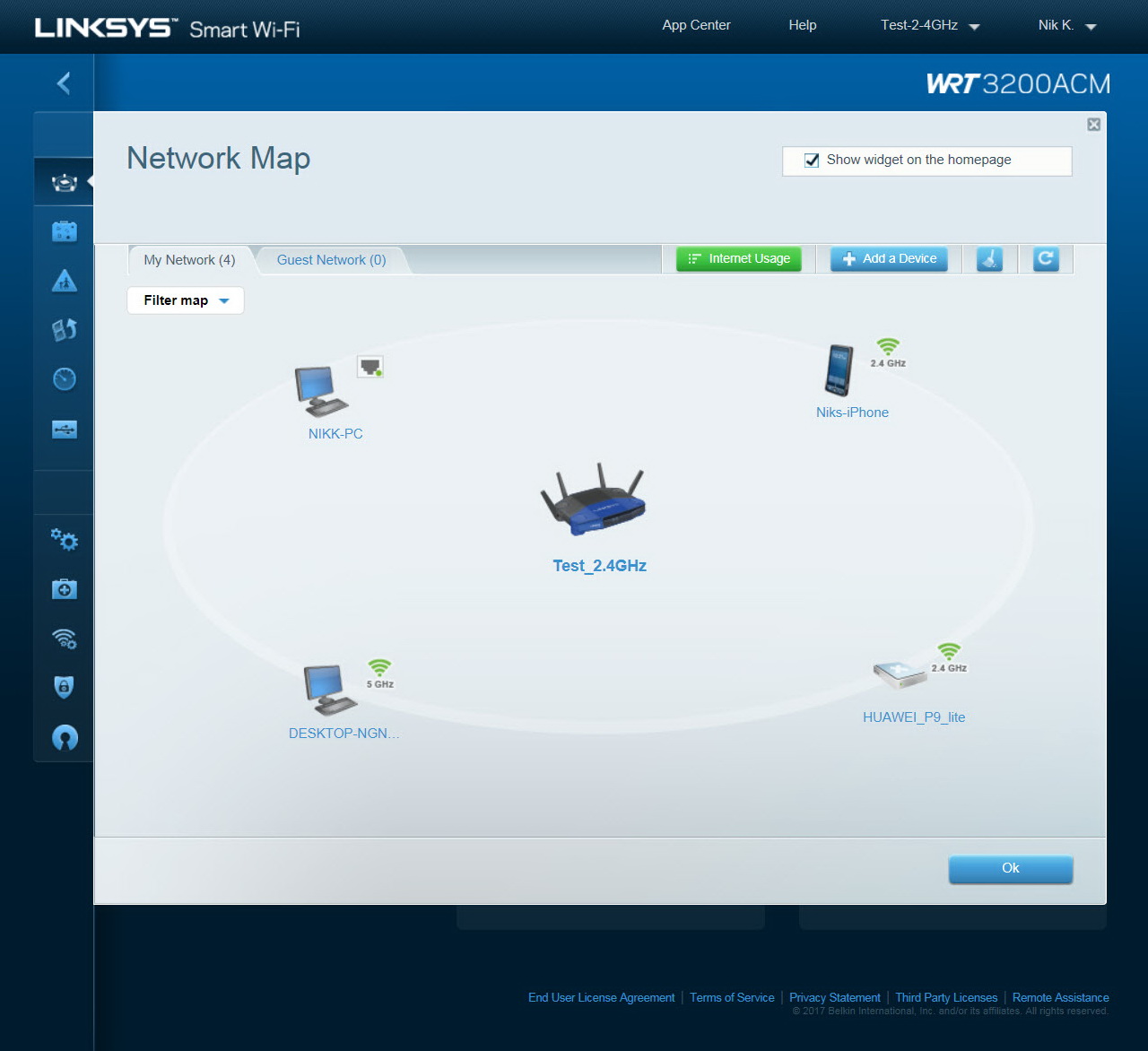Open Remote Assistance link
The width and height of the screenshot is (1148, 1051).
(x=1061, y=997)
